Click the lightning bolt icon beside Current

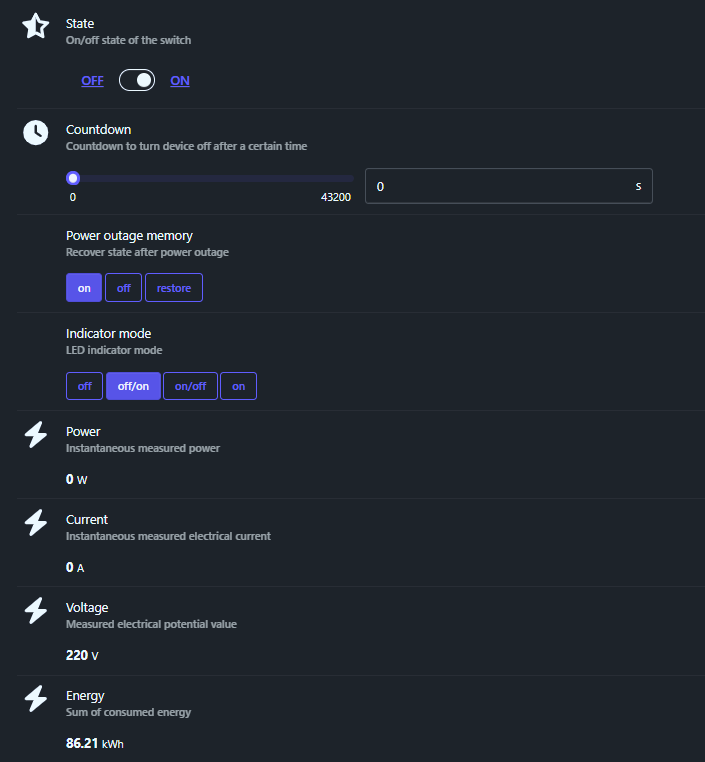pos(36,523)
